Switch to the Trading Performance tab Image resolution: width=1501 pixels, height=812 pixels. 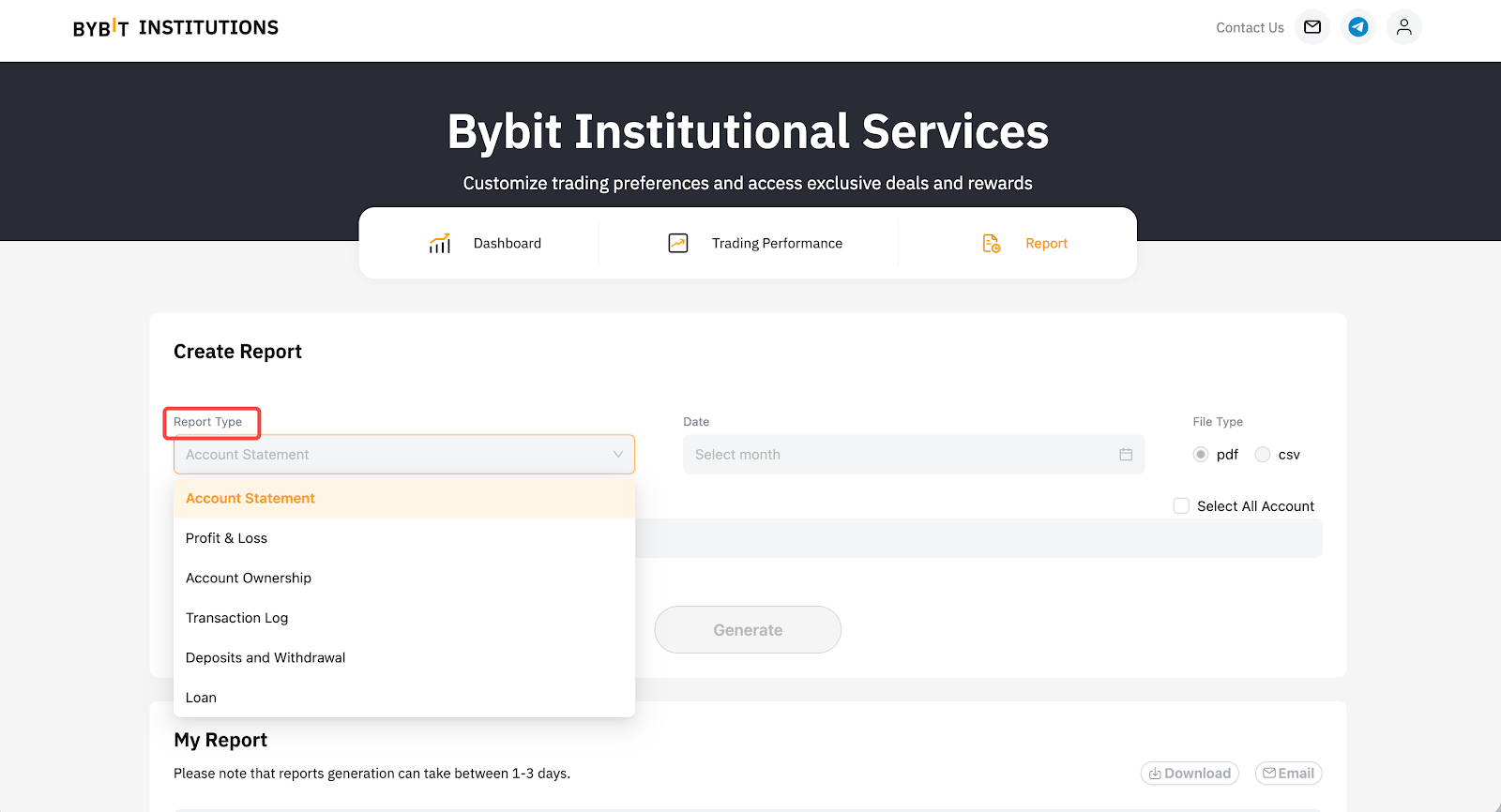(x=776, y=244)
